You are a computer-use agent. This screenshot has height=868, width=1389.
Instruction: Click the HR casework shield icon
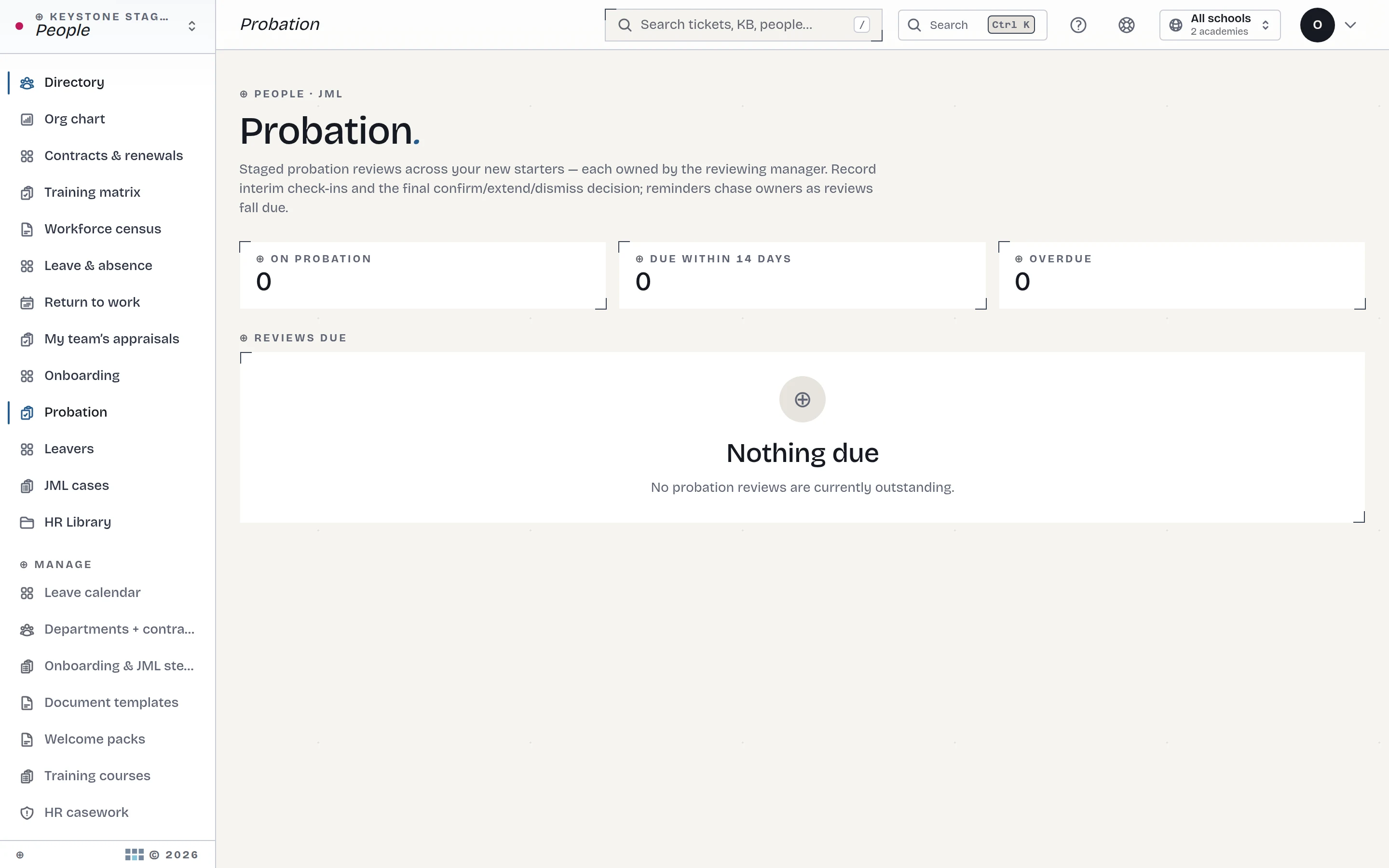click(27, 813)
